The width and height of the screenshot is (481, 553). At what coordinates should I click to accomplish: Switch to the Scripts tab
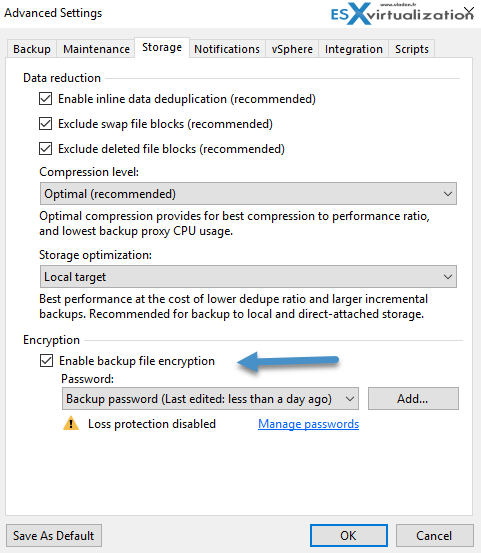412,49
